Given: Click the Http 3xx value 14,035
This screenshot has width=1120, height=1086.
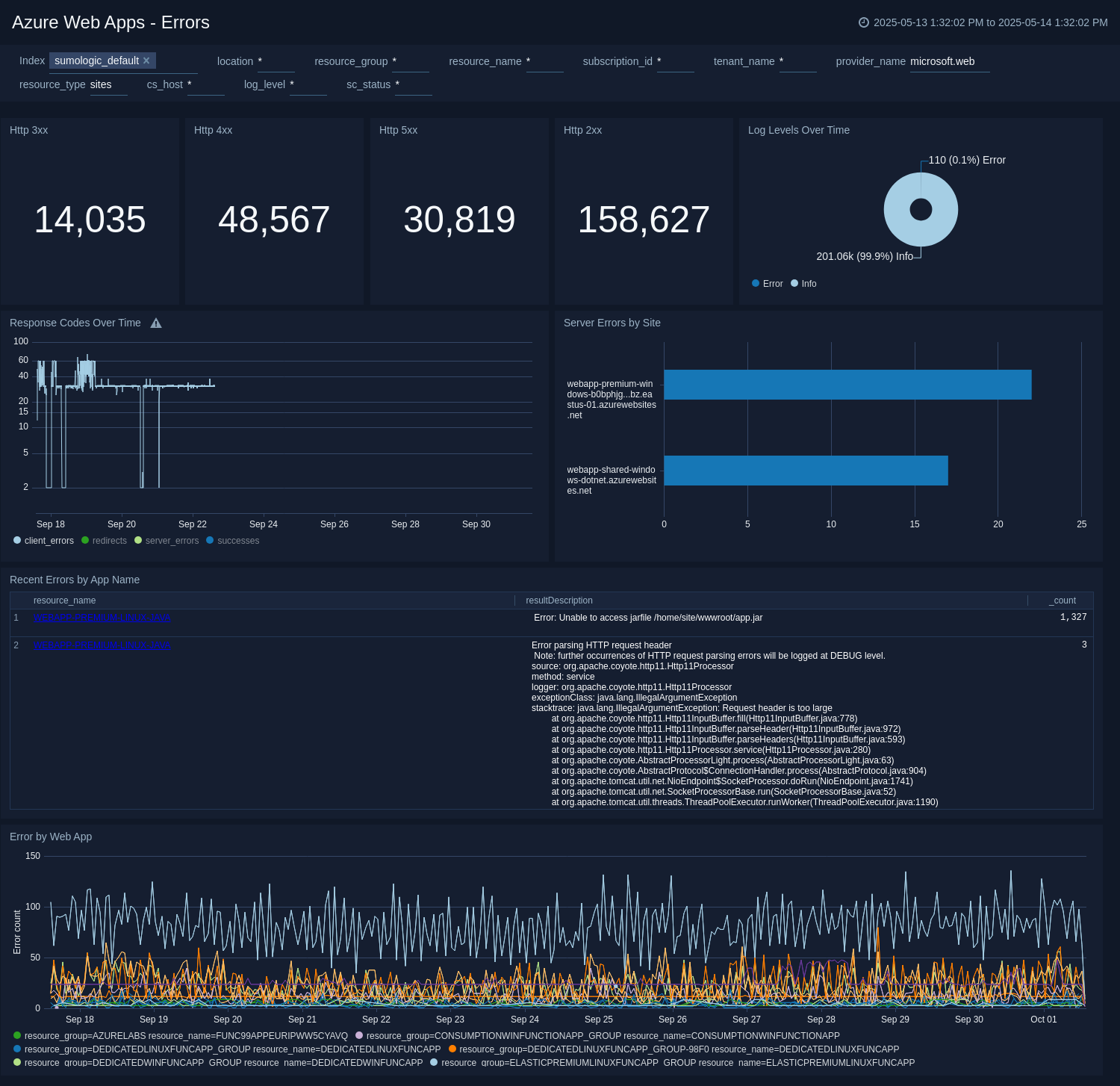Looking at the screenshot, I should point(90,220).
